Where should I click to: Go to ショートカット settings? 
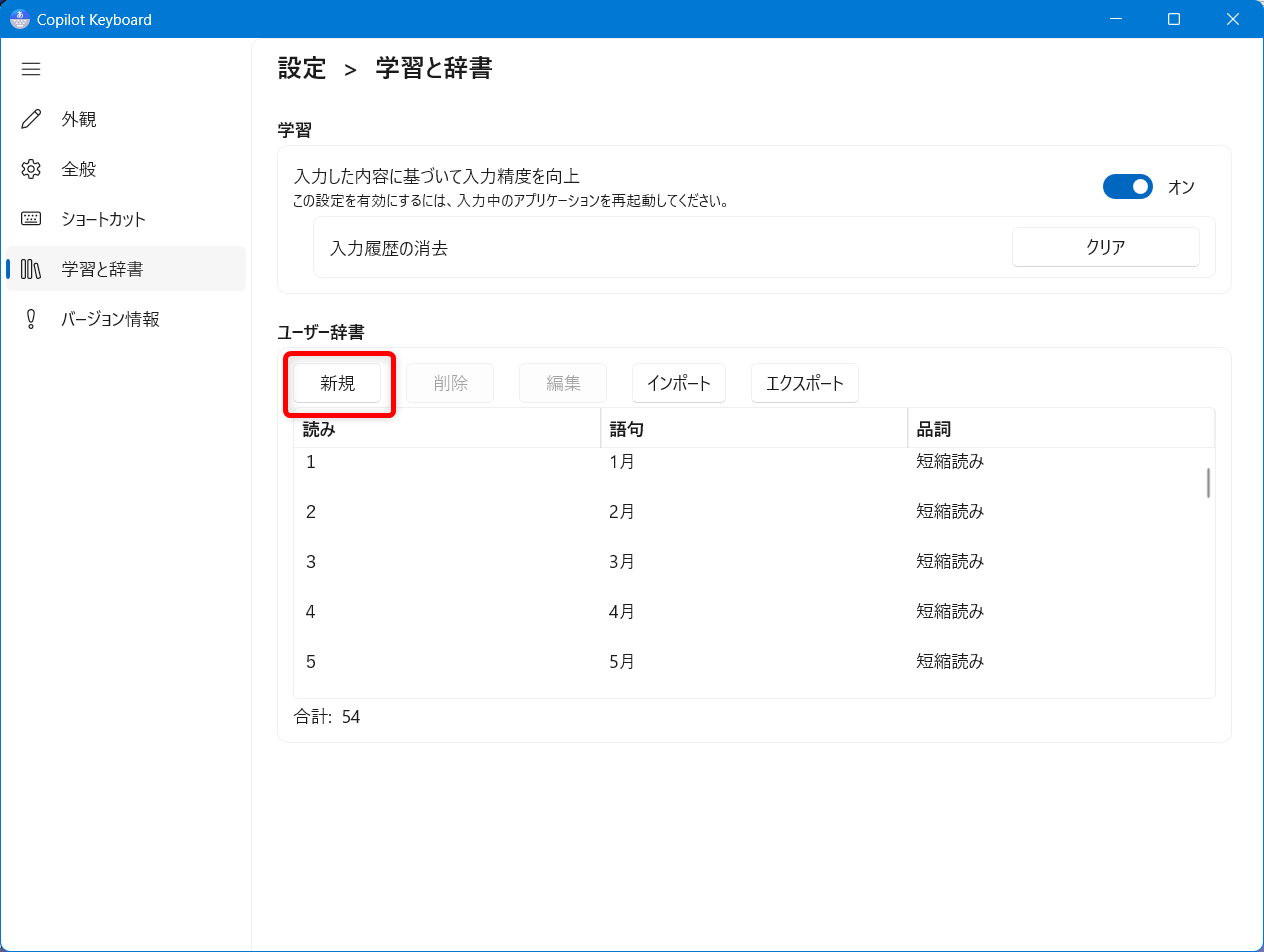point(126,219)
